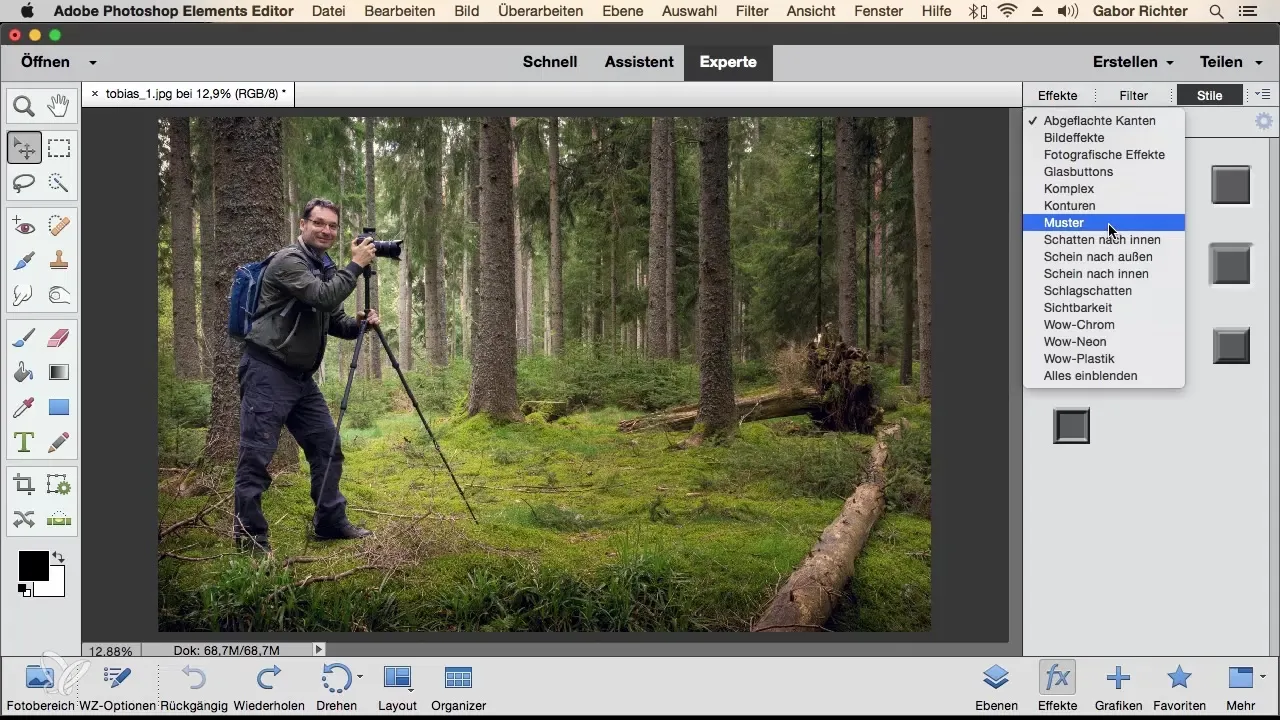Screen dimensions: 1280x720
Task: Select the blue Rectangle shape tool
Action: pos(59,407)
